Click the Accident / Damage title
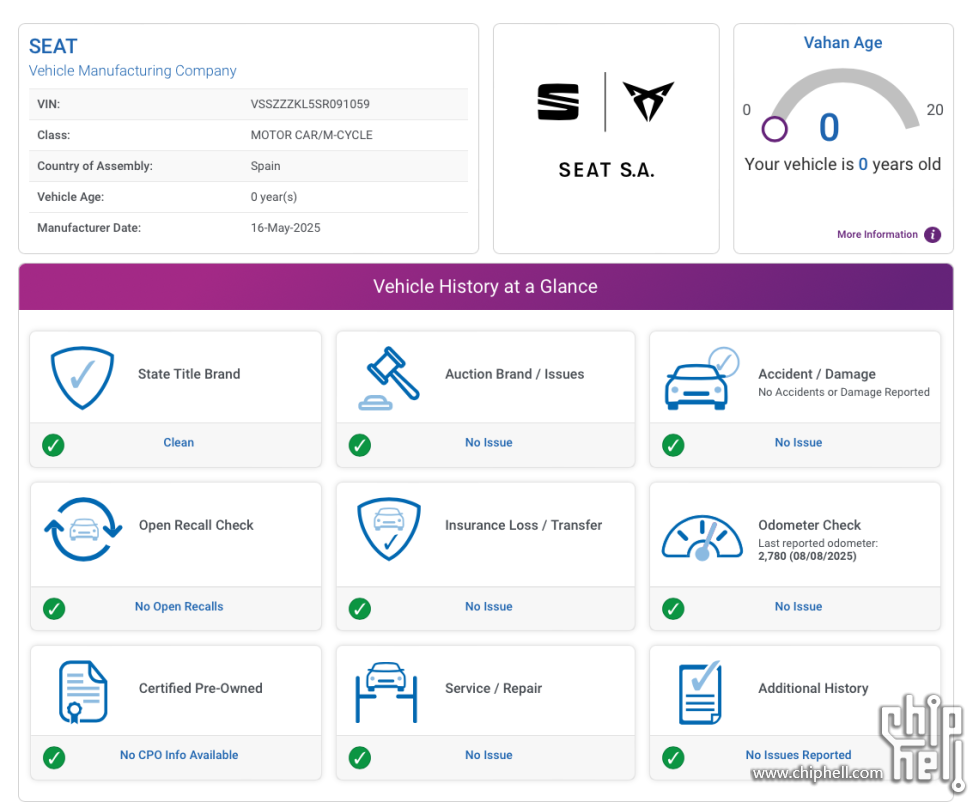Viewport: 979px width, 808px height. pos(817,374)
